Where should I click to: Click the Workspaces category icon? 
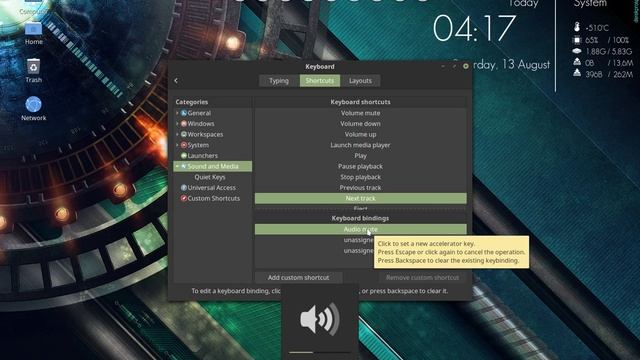184,134
